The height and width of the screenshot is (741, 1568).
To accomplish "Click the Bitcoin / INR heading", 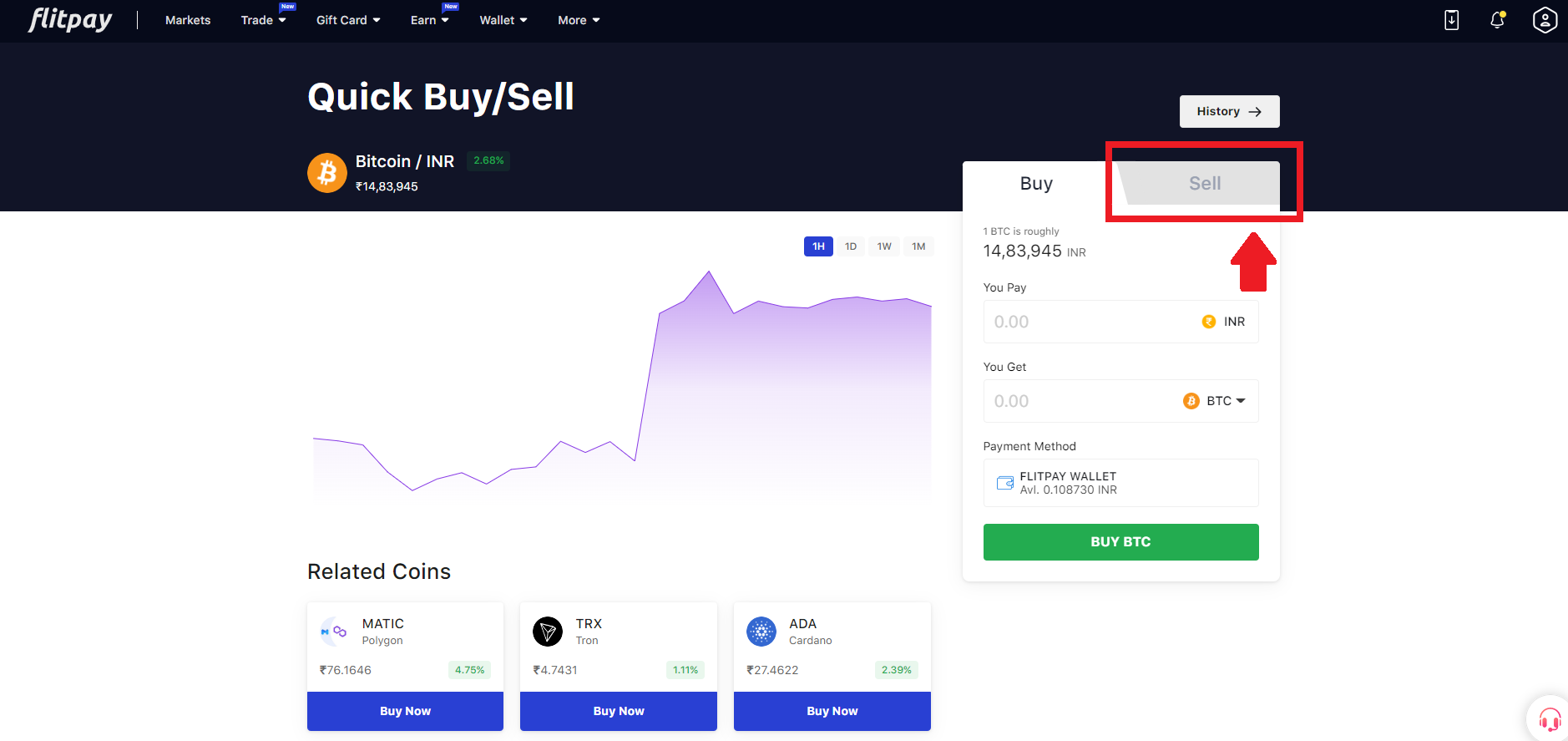I will pos(405,161).
